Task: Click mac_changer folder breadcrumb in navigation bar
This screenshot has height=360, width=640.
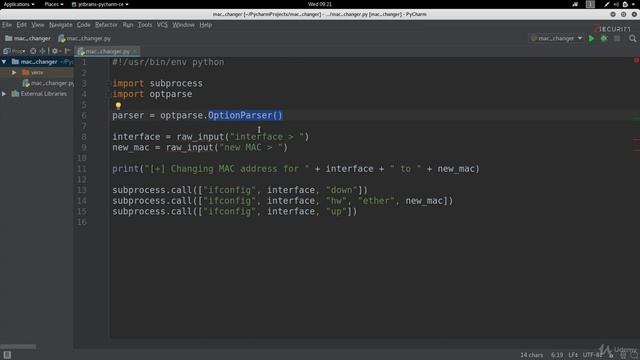Action: point(28,38)
